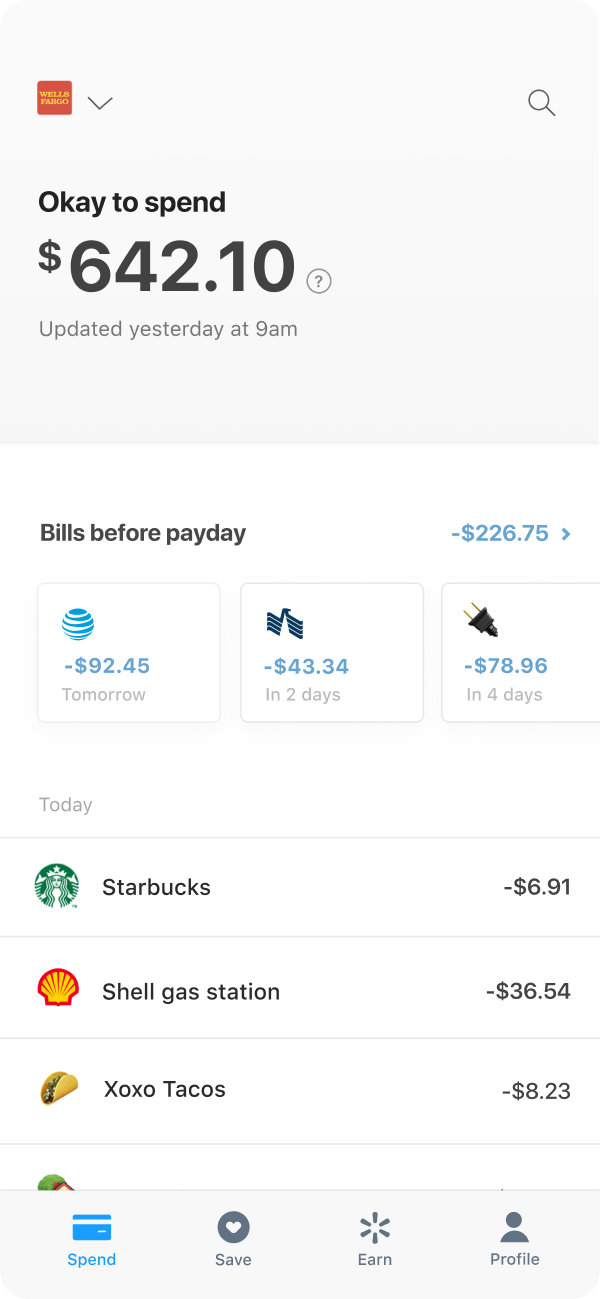Expand the account switcher chevron
The width and height of the screenshot is (600, 1299).
coord(100,102)
